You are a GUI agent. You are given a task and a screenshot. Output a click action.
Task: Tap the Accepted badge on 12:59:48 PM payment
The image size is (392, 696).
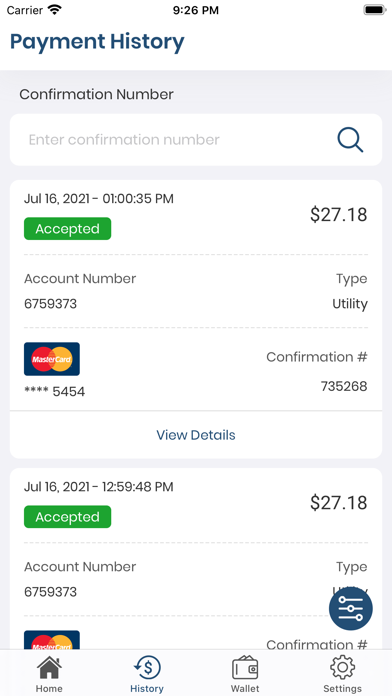[x=67, y=517]
